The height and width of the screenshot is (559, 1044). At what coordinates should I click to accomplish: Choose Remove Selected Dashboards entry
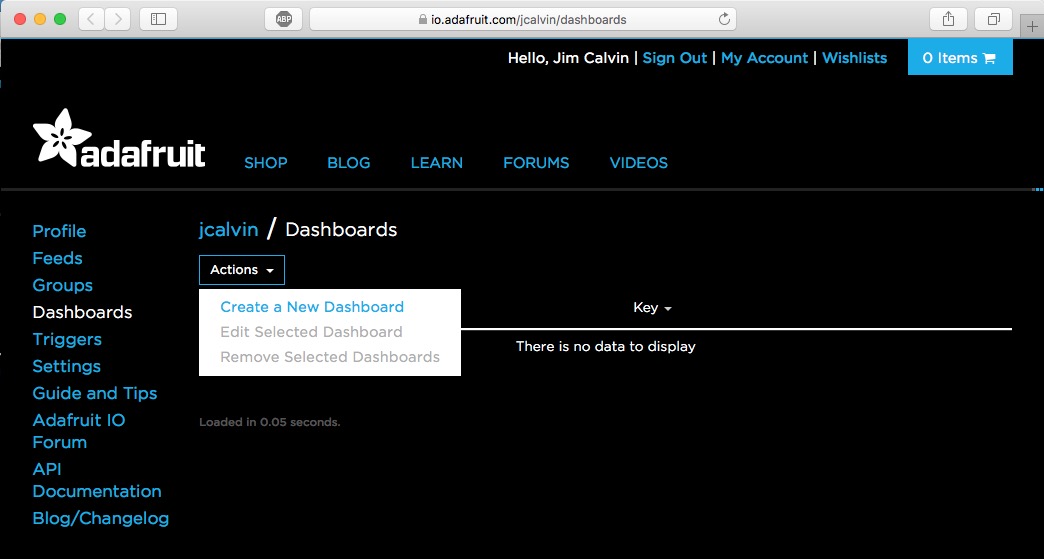[330, 357]
